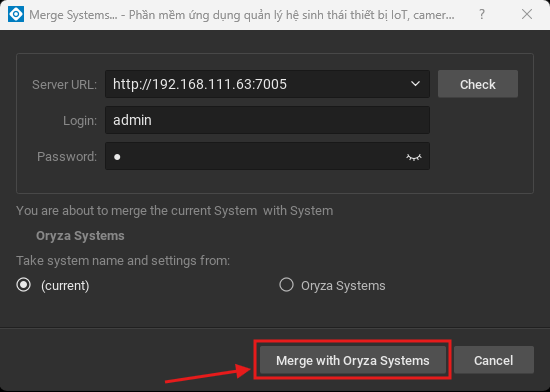Close the Merge Systems dialog
The height and width of the screenshot is (392, 550).
[527, 14]
